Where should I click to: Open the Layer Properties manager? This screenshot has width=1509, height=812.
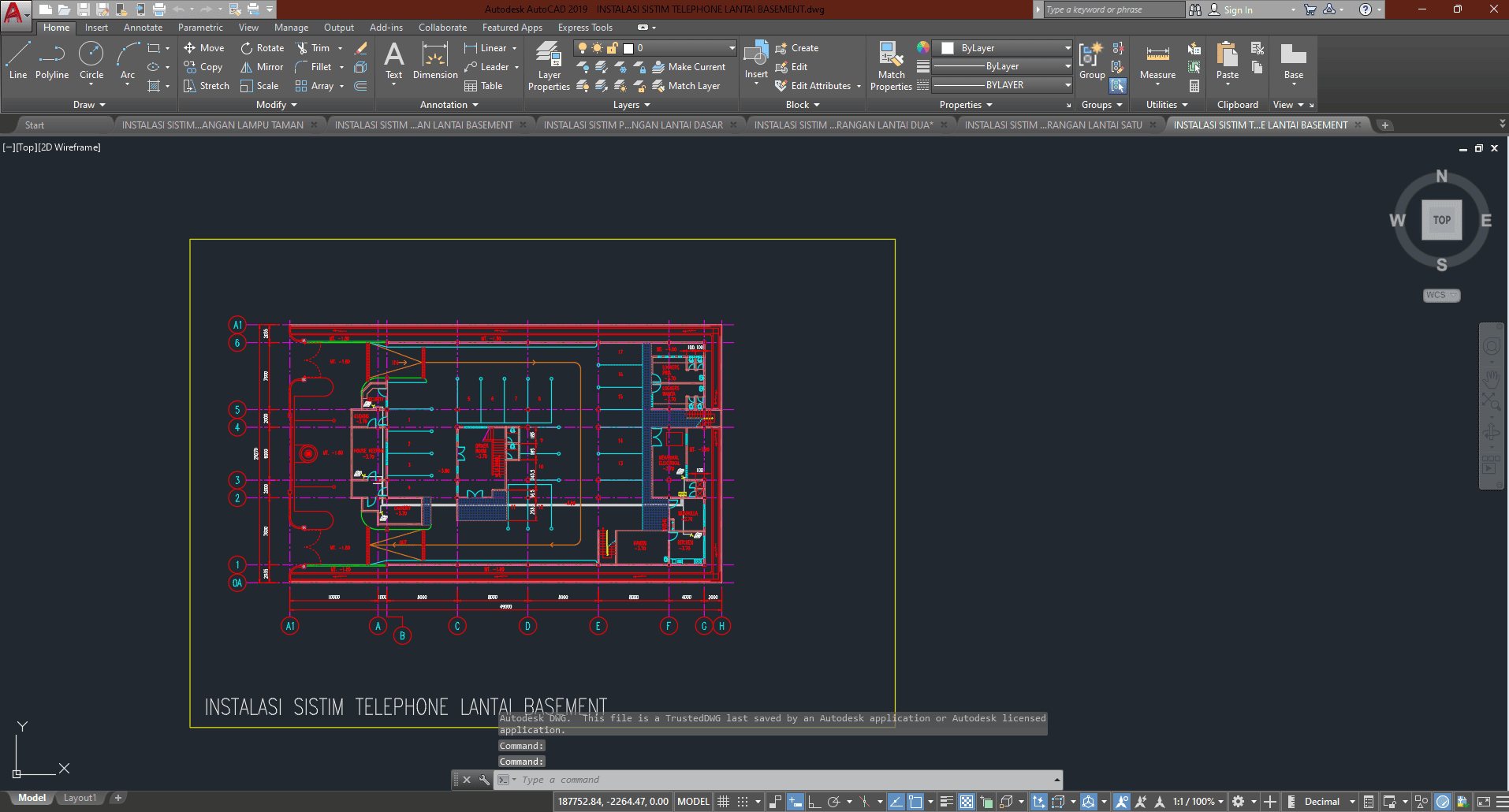tap(549, 65)
